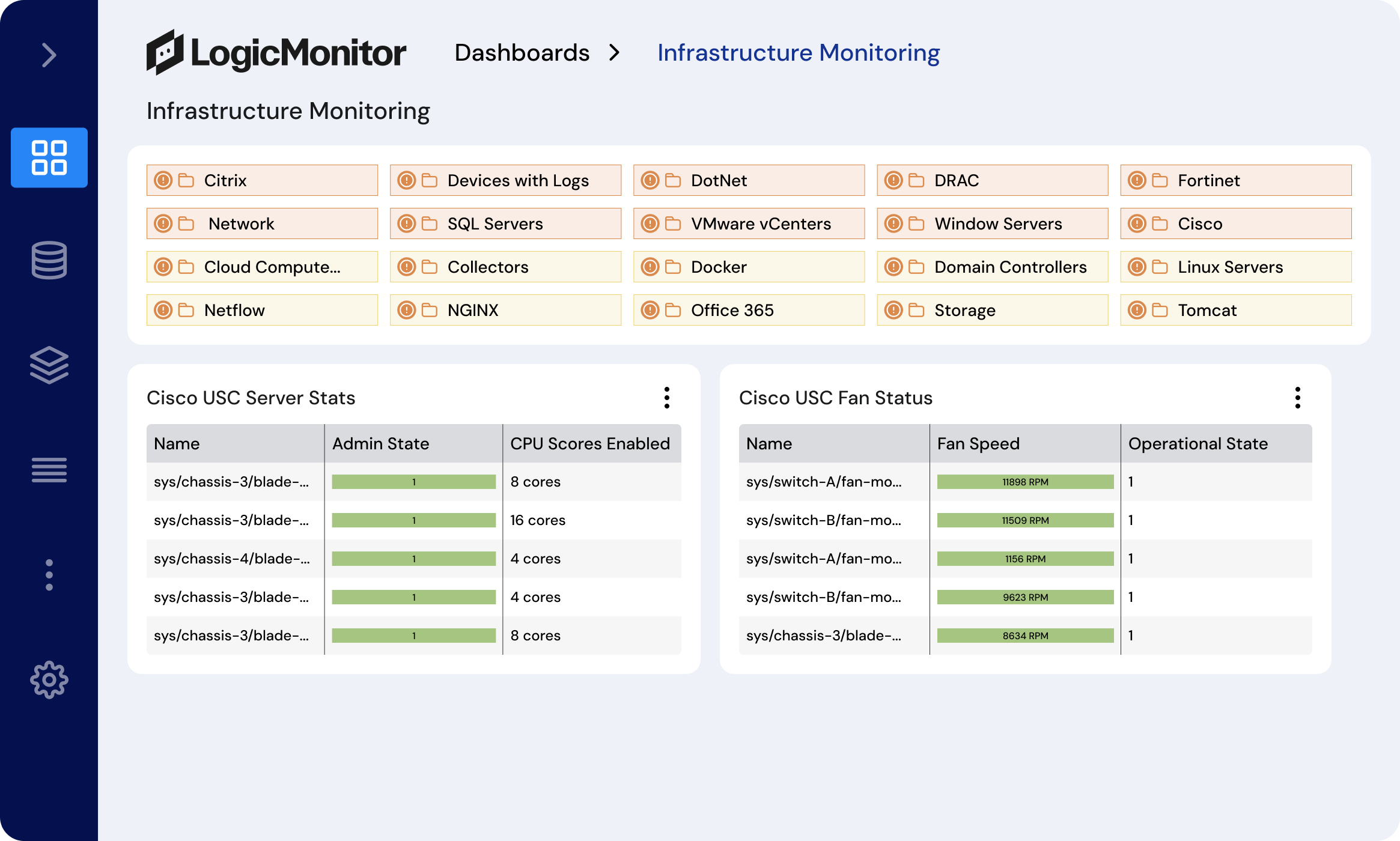This screenshot has height=841, width=1400.
Task: Open the stacked layers icon in sidebar
Action: (49, 365)
